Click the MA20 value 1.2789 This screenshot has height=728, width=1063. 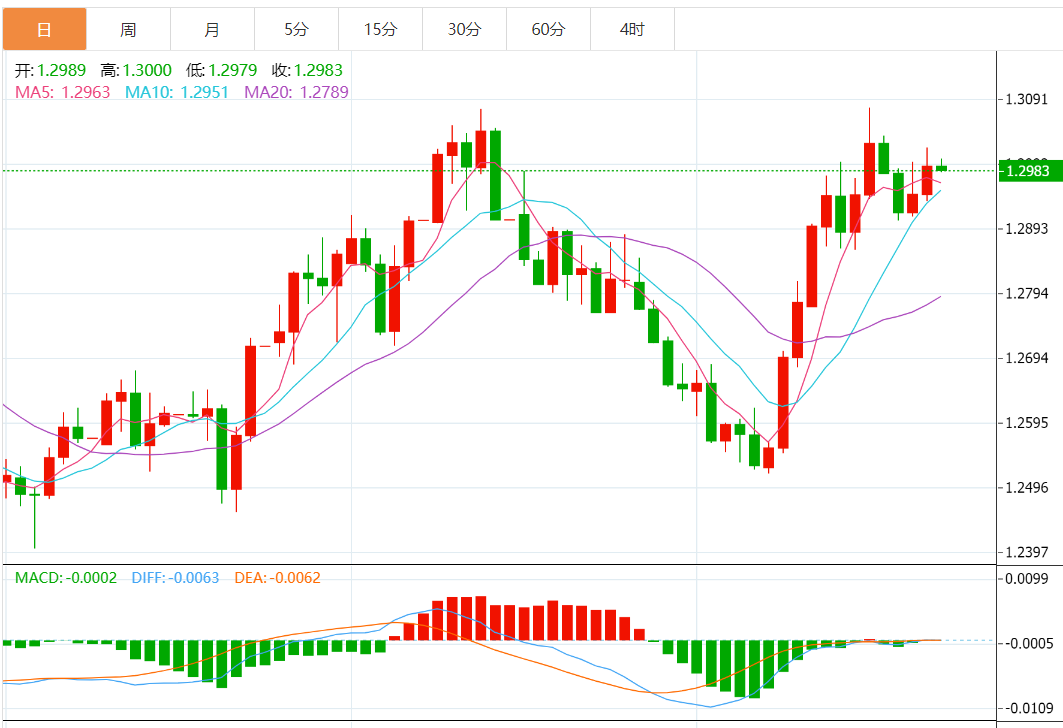tap(324, 92)
